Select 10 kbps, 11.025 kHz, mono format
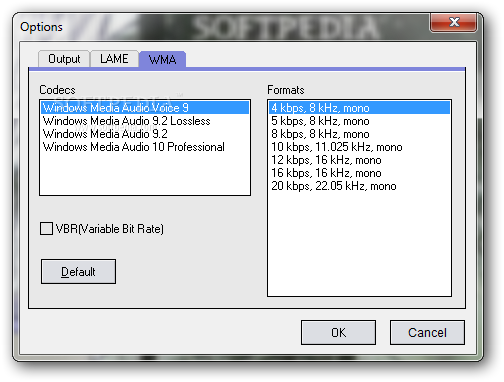This screenshot has width=504, height=382. 359,147
